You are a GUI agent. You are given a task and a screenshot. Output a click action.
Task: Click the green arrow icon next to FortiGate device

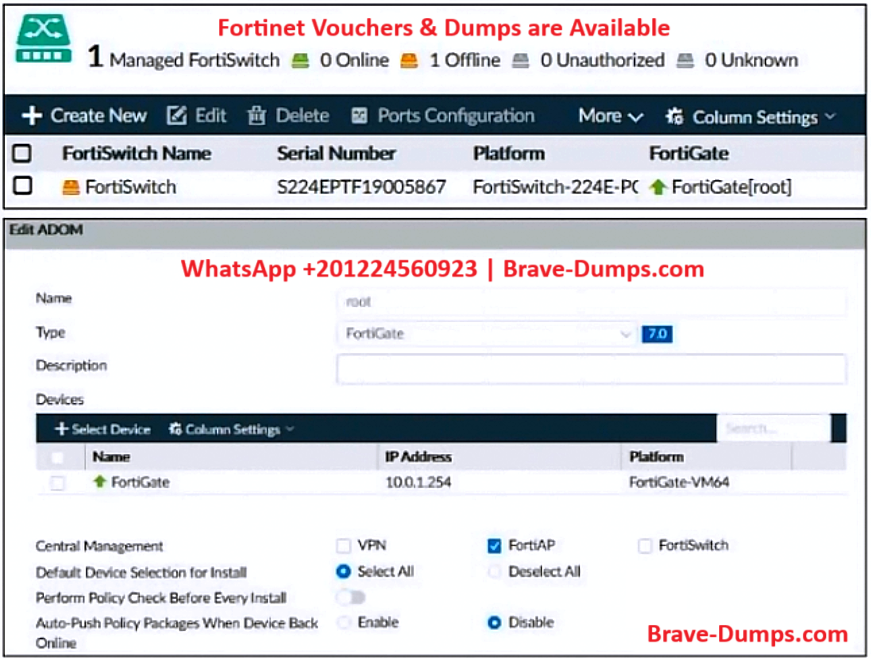click(x=99, y=482)
